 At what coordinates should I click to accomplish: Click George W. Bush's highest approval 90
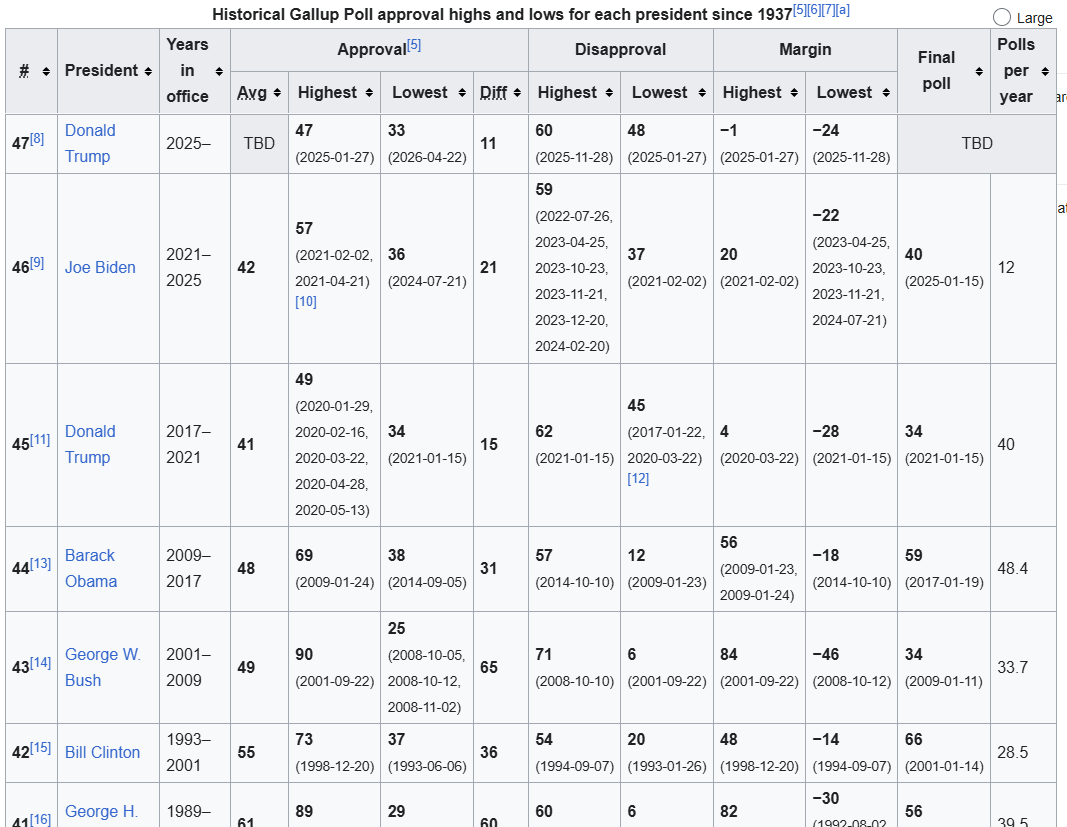click(303, 655)
